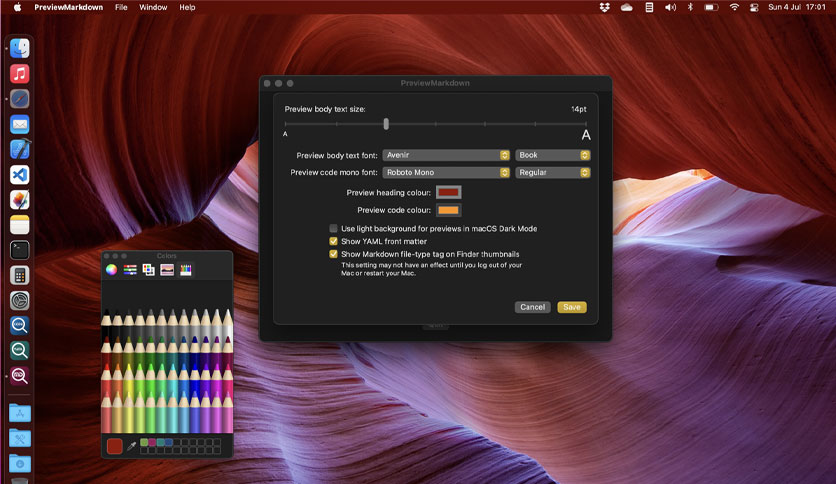Open Mail from the Dock
The height and width of the screenshot is (484, 836).
20,124
